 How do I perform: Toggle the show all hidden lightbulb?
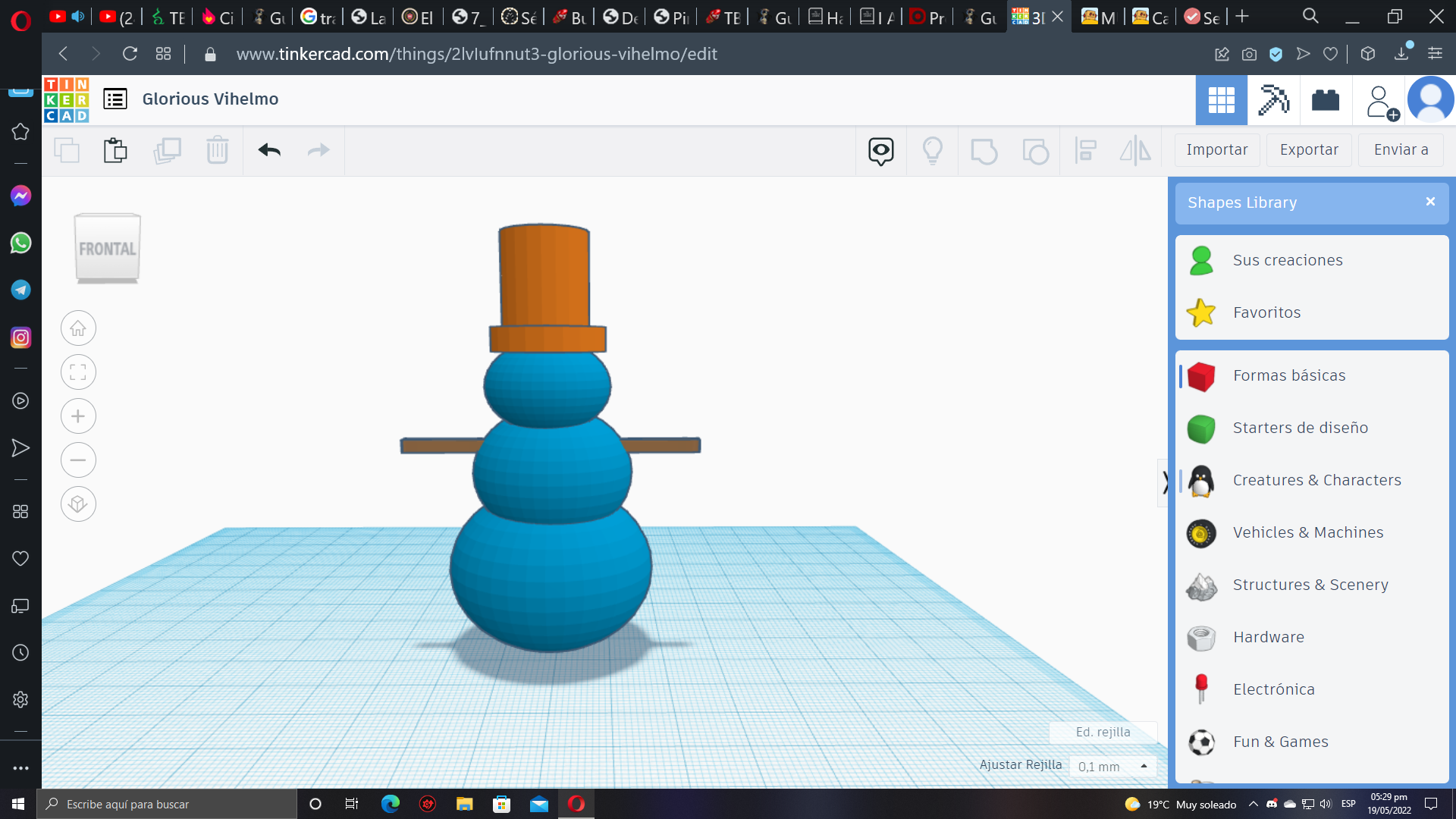point(932,150)
